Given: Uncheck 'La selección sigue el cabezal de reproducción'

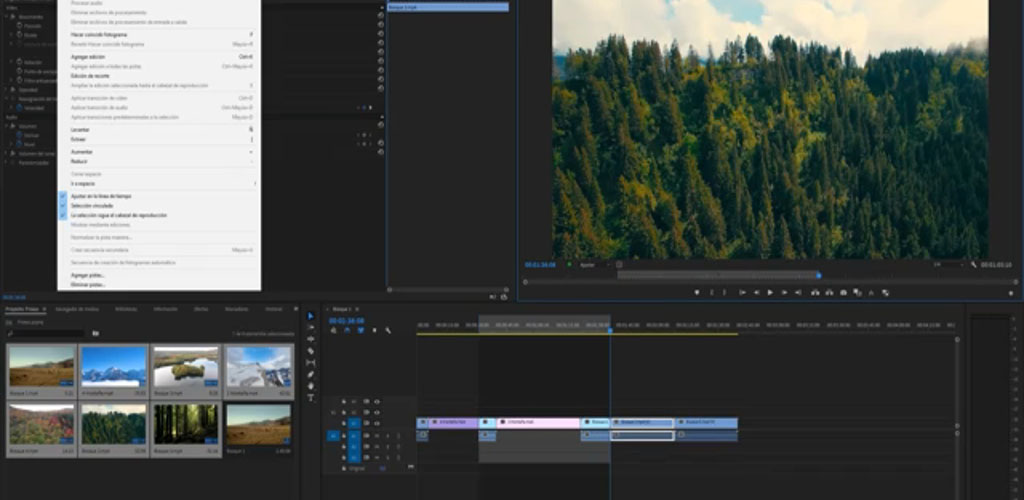Looking at the screenshot, I should [118, 215].
